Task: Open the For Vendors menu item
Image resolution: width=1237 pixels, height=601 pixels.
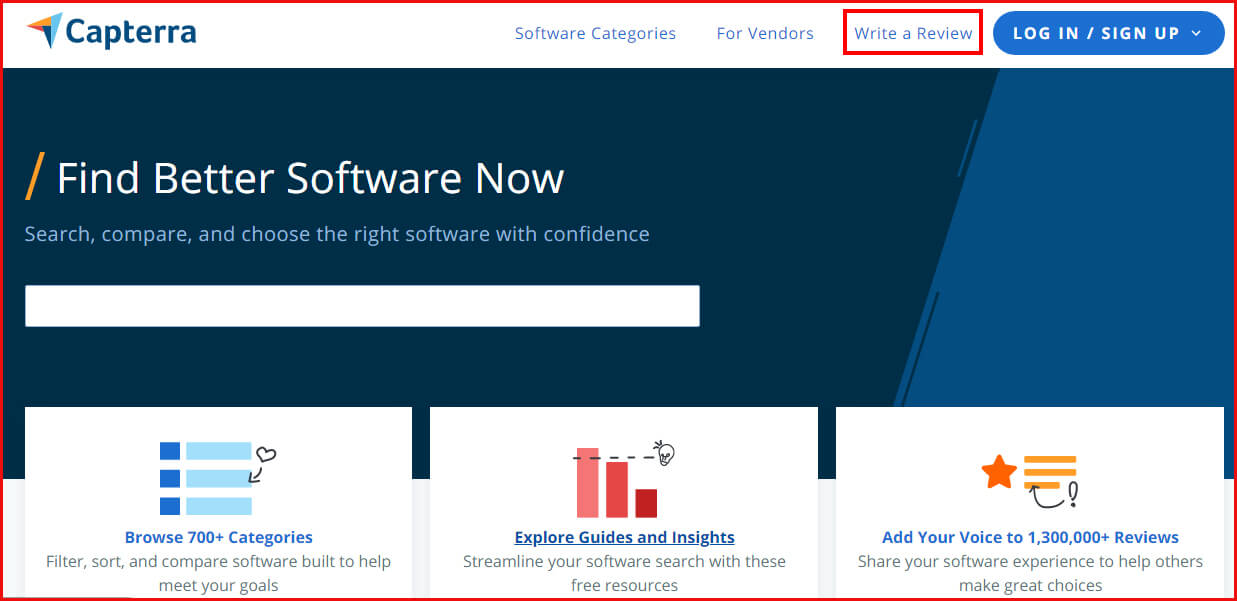Action: click(x=765, y=33)
